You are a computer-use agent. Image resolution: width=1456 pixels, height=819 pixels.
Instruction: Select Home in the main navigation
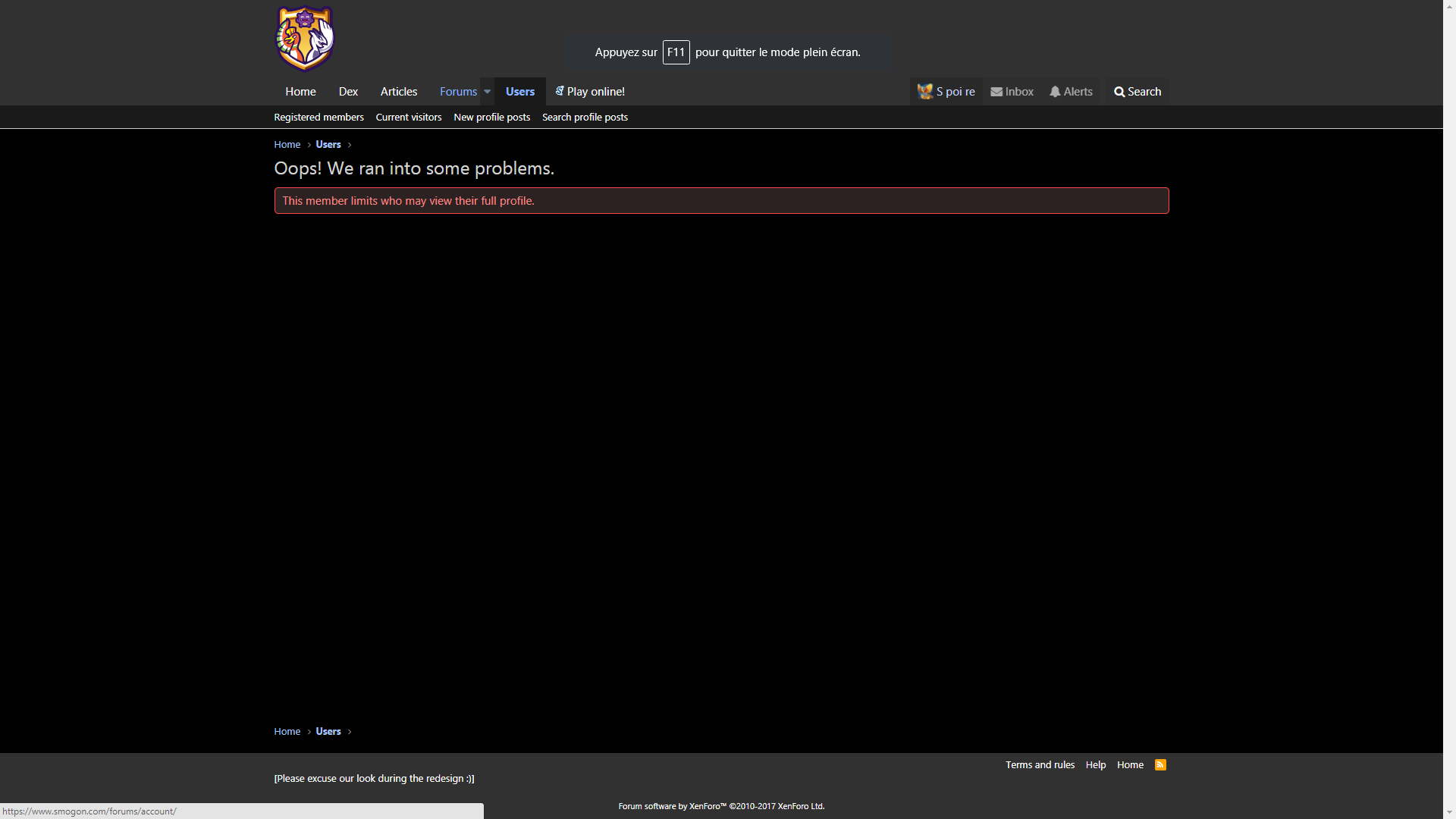300,92
